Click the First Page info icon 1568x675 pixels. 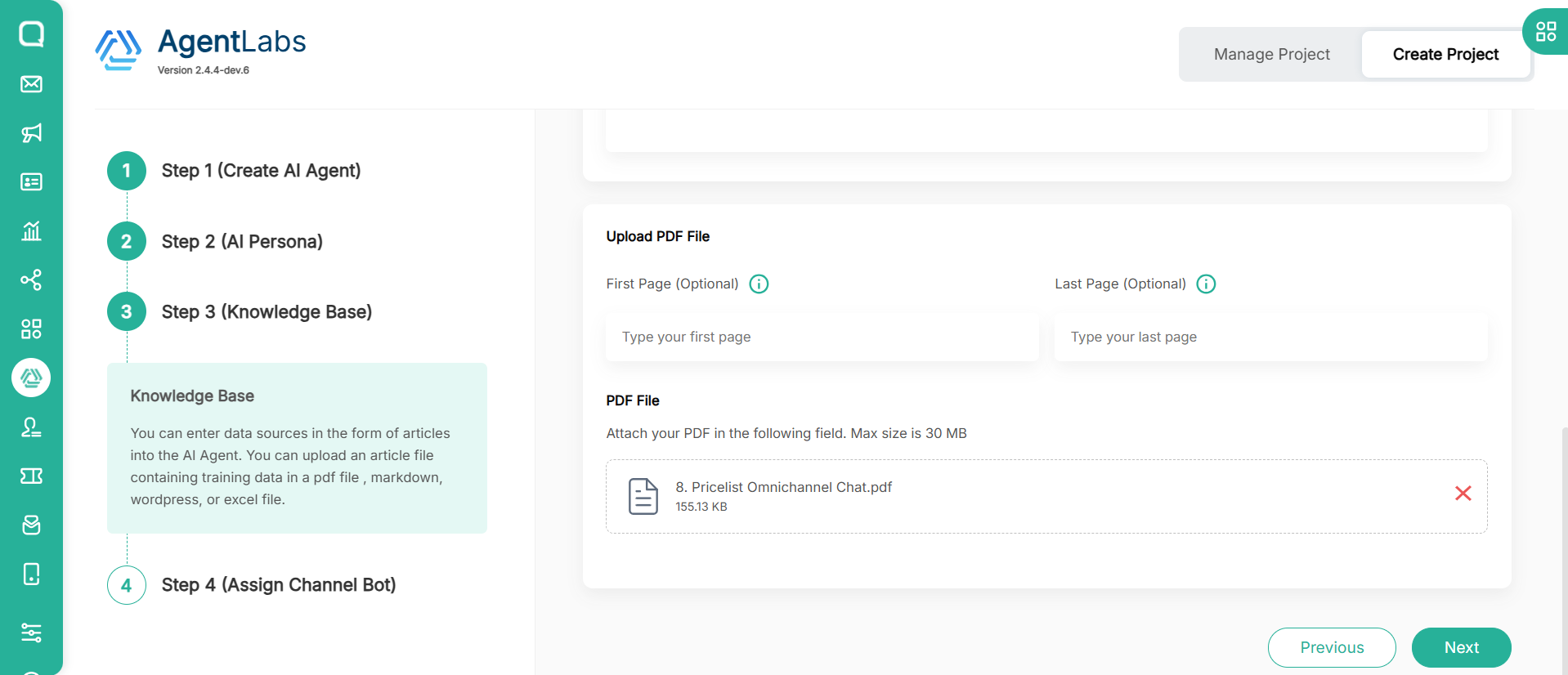coord(759,284)
